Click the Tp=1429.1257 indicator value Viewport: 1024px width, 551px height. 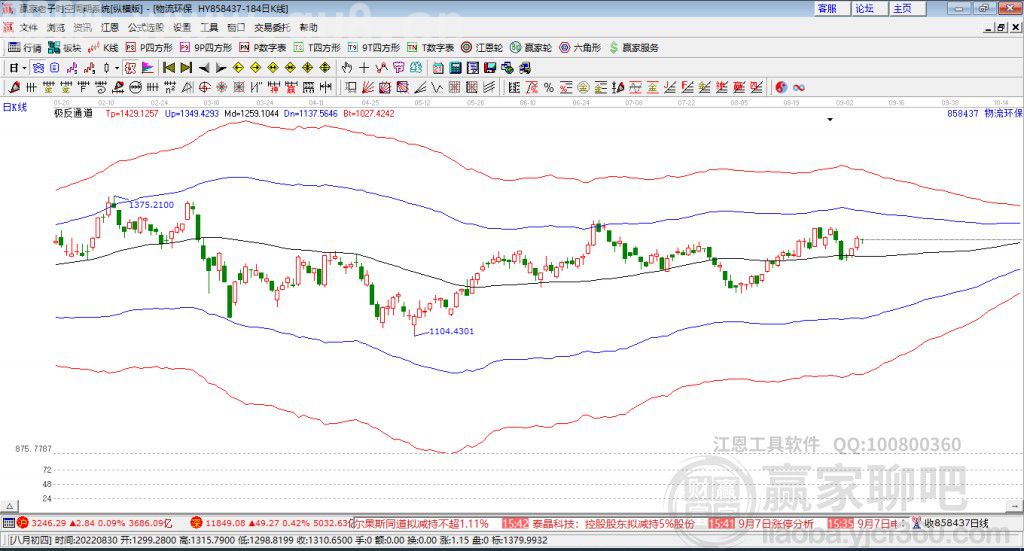click(132, 113)
